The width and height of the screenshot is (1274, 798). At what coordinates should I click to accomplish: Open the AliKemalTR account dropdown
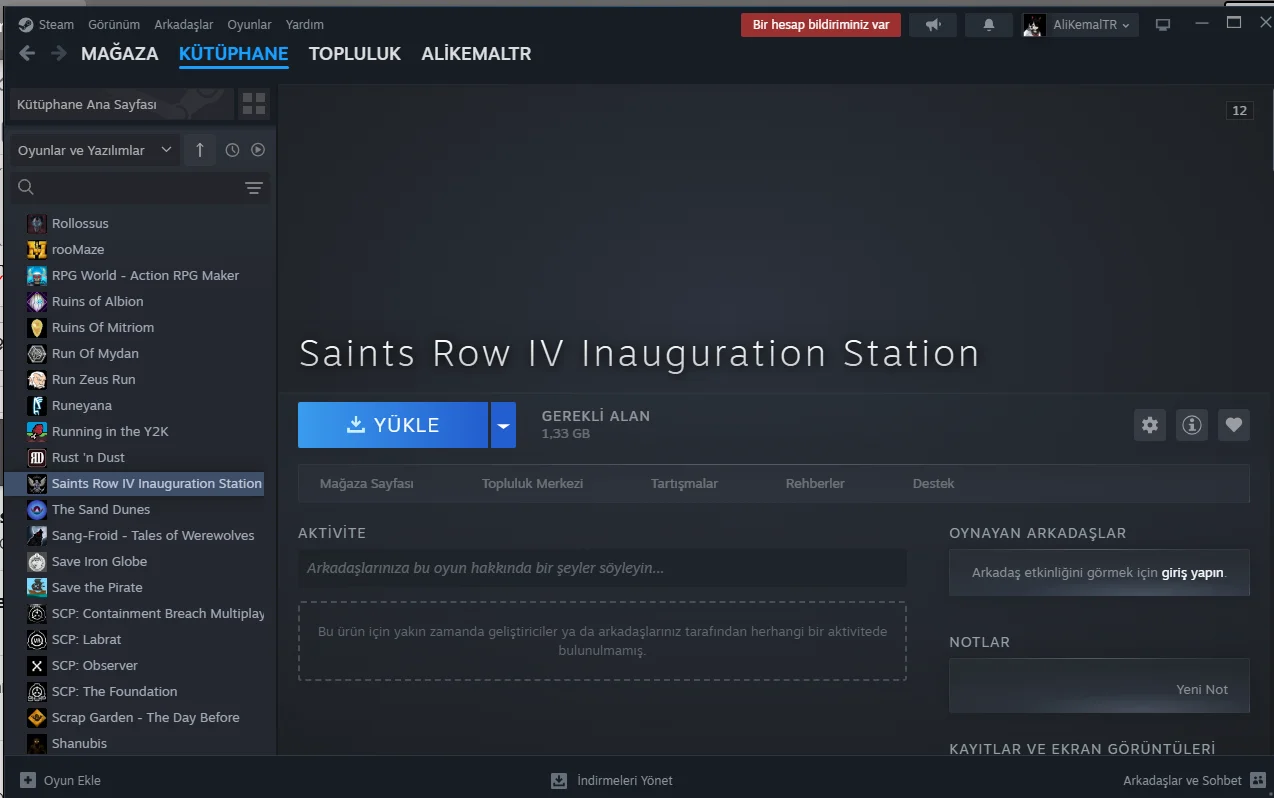1091,25
